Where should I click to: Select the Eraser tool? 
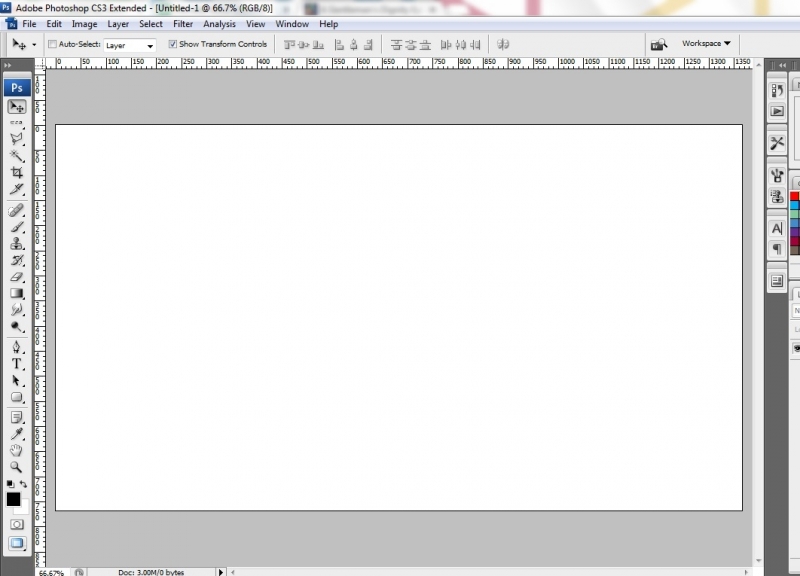[17, 277]
